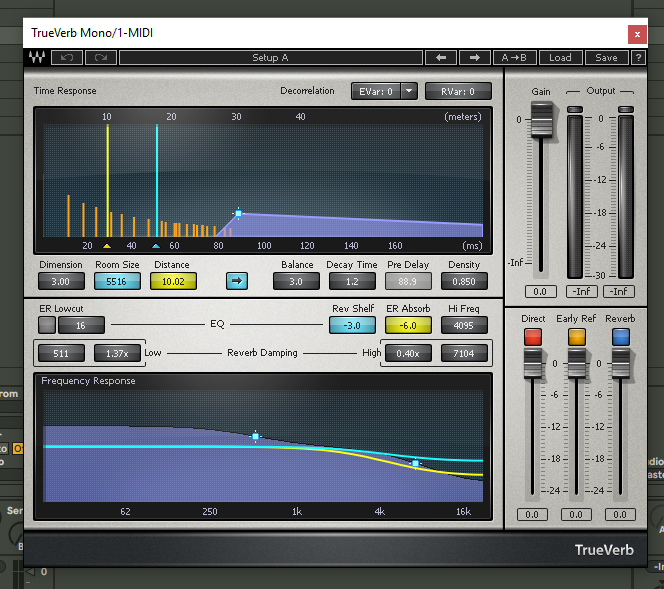The width and height of the screenshot is (664, 589).
Task: Click the low damping ratio 1.37x
Action: click(117, 353)
